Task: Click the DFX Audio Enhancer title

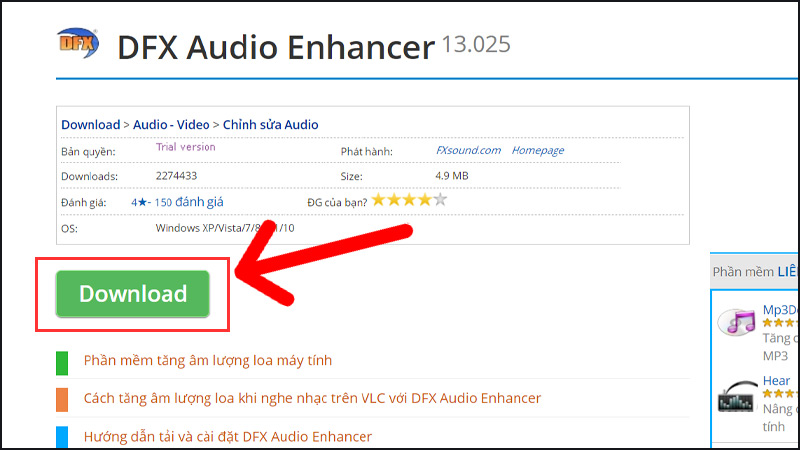Action: point(276,47)
